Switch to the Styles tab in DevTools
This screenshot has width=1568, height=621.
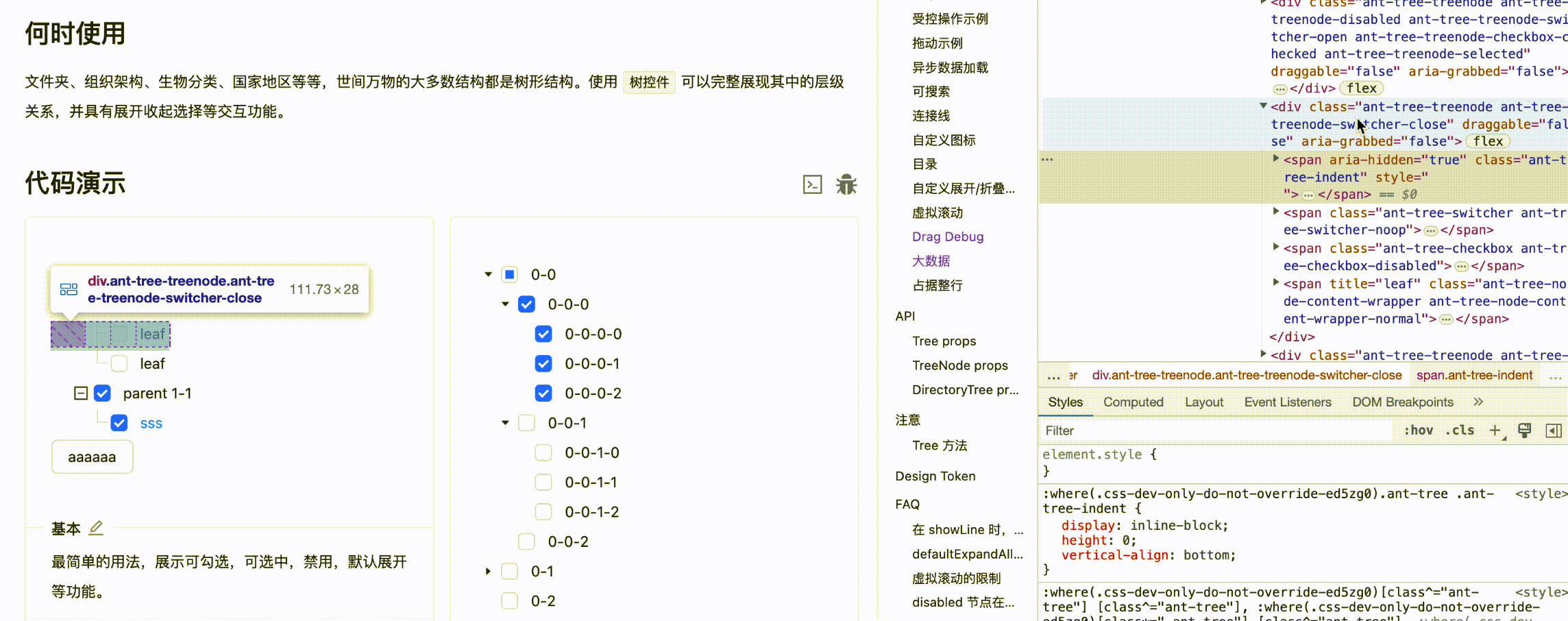coord(1065,402)
